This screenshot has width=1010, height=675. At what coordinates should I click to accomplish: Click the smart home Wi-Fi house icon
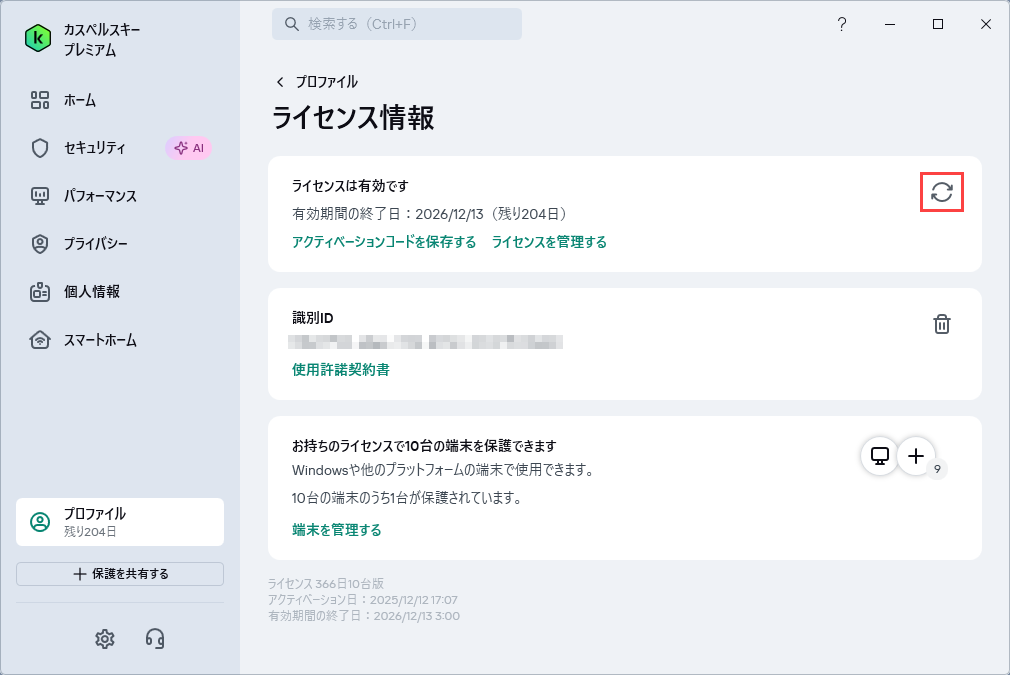pyautogui.click(x=40, y=339)
